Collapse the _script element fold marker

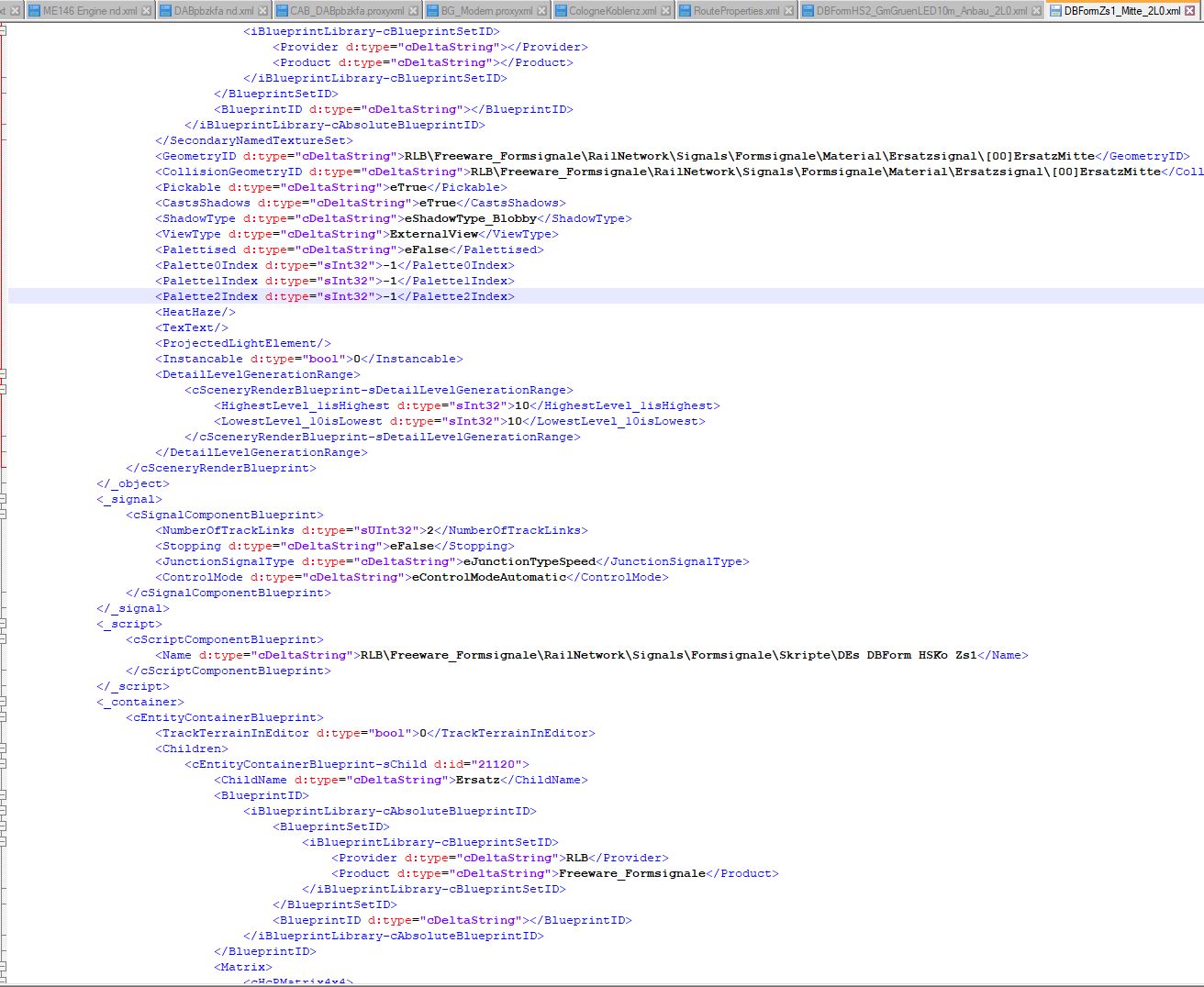click(x=3, y=624)
